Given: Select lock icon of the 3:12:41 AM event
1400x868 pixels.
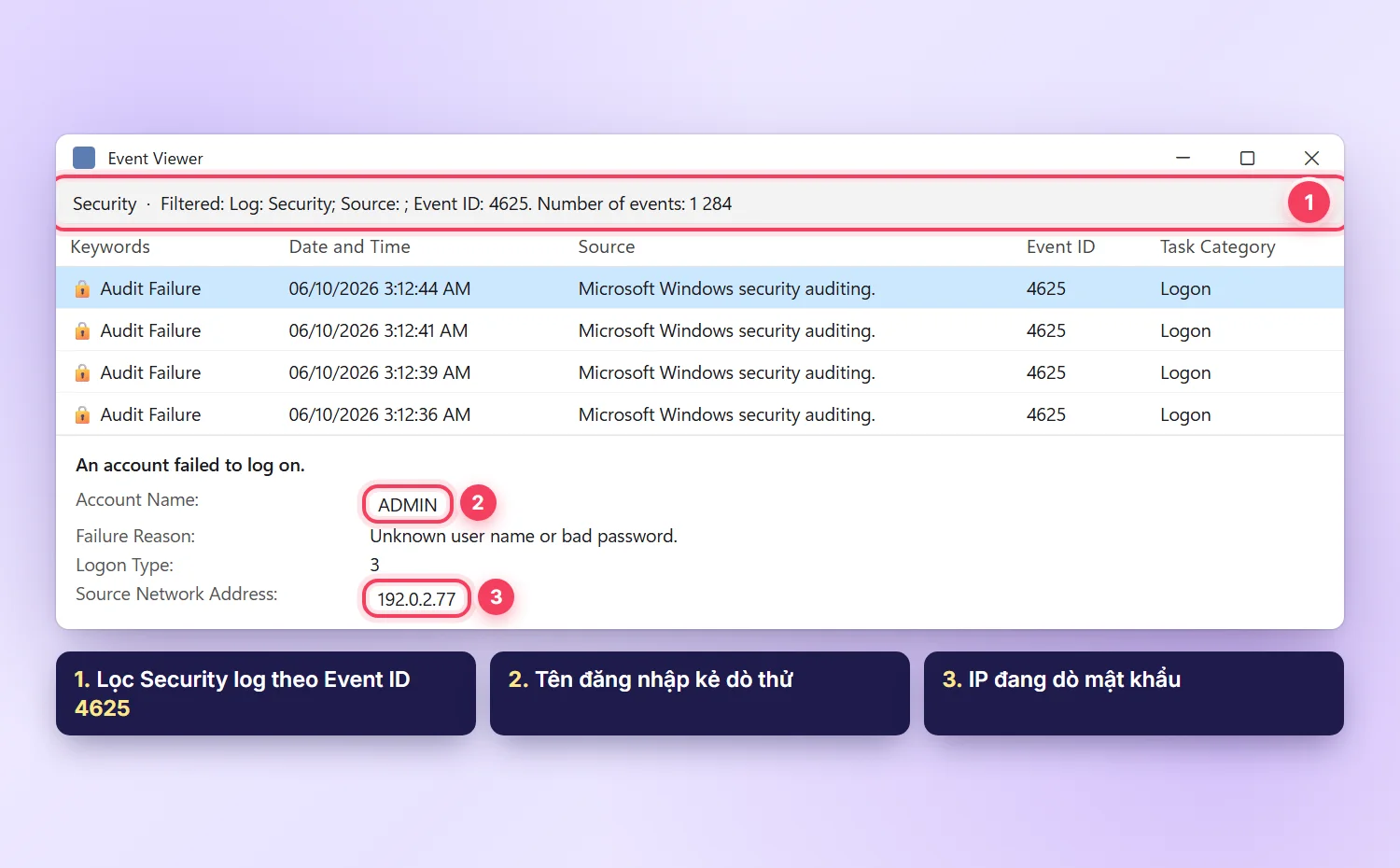Looking at the screenshot, I should click(82, 330).
